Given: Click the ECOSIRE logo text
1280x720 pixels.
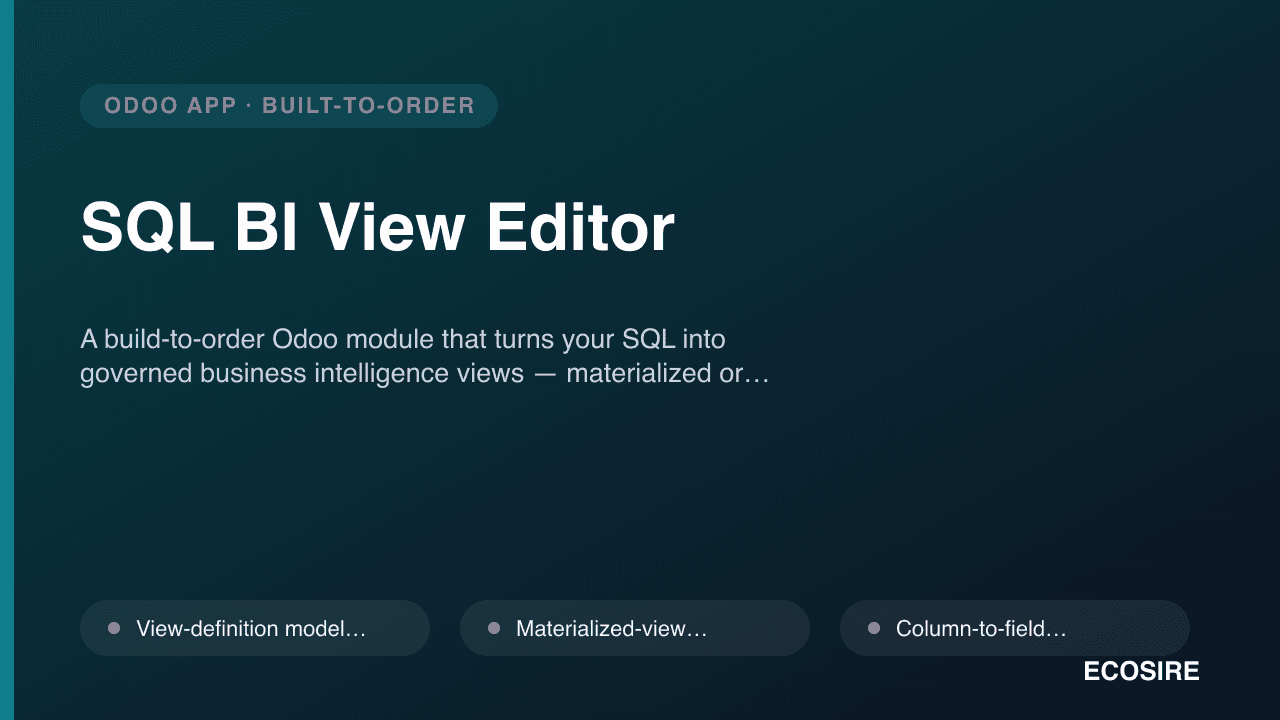Looking at the screenshot, I should (1141, 672).
